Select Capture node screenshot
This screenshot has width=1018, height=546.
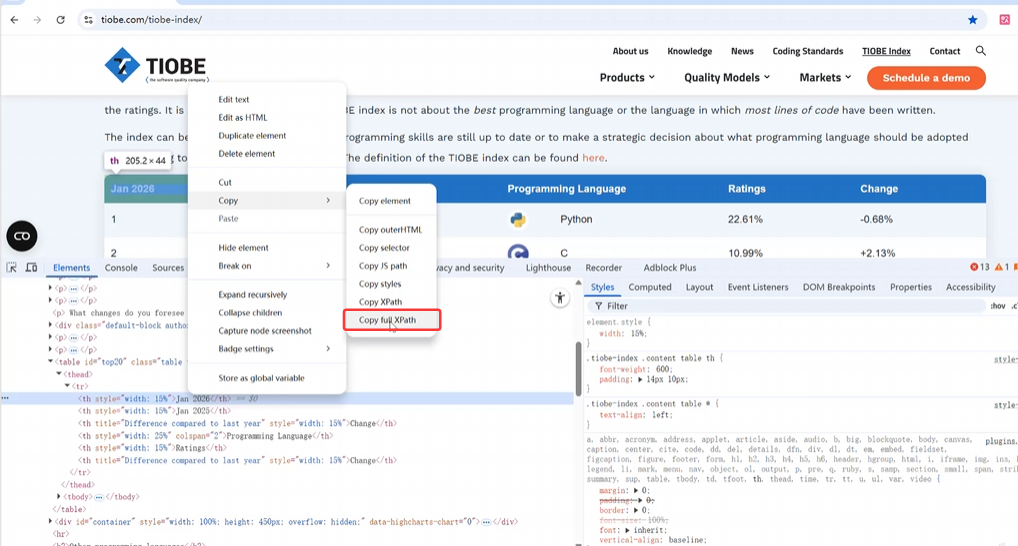pyautogui.click(x=267, y=330)
